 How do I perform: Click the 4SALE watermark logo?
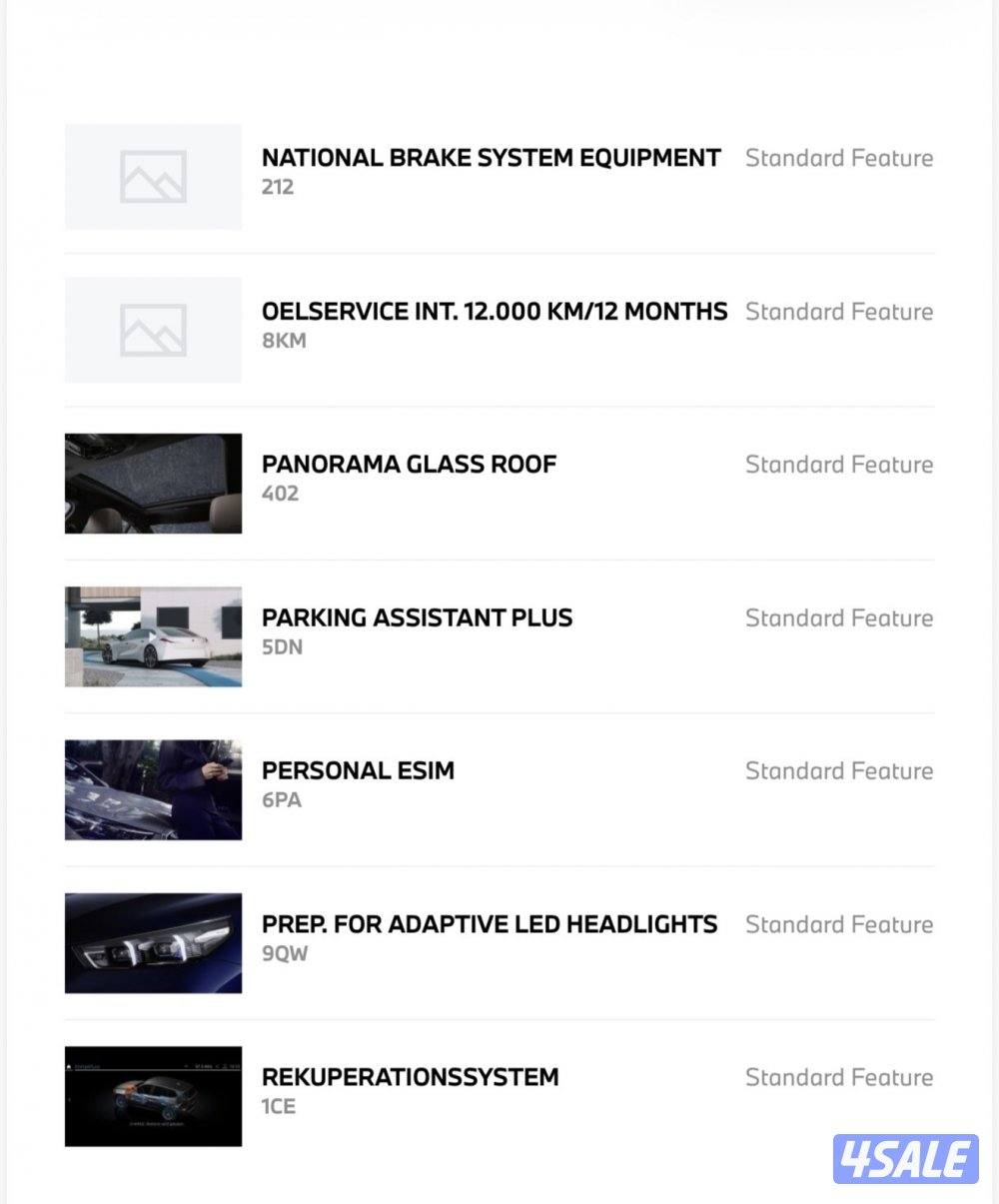coord(906,1160)
